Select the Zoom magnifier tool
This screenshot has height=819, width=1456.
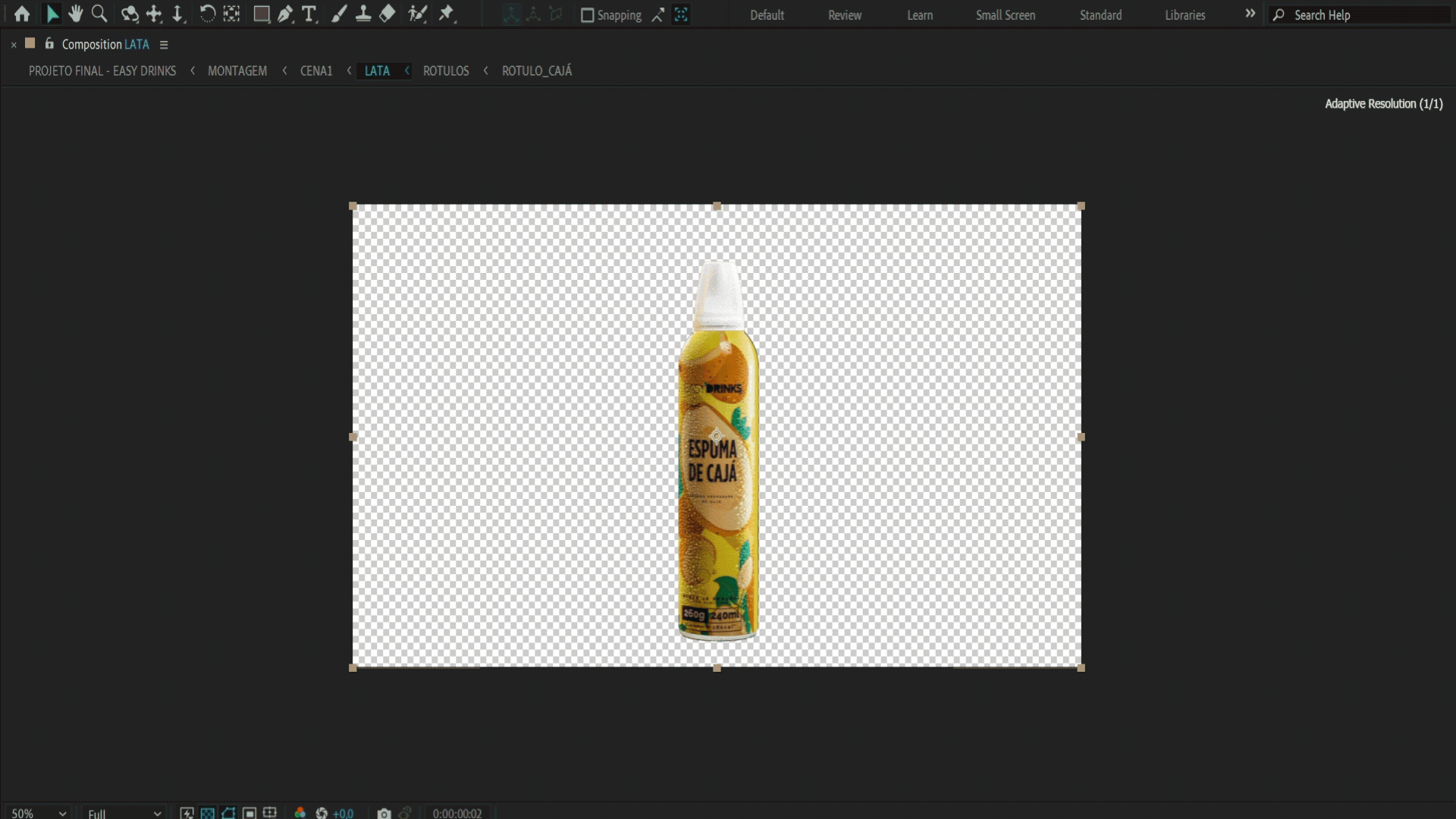[x=99, y=14]
